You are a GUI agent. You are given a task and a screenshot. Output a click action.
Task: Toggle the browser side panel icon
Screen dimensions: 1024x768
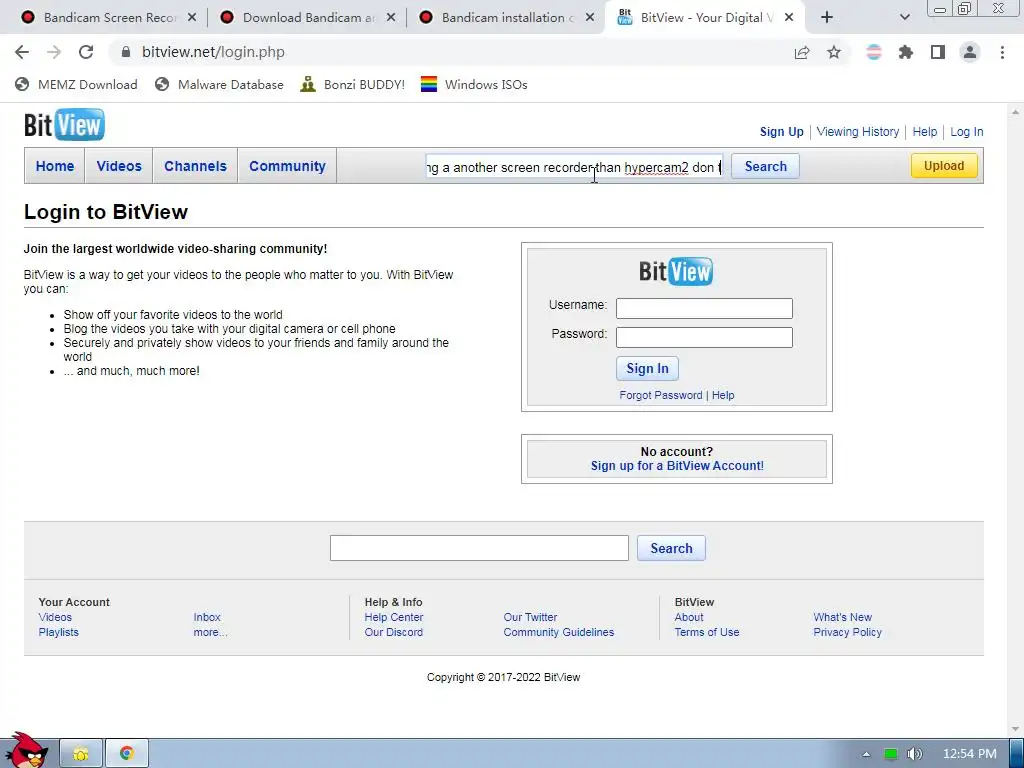click(x=938, y=52)
